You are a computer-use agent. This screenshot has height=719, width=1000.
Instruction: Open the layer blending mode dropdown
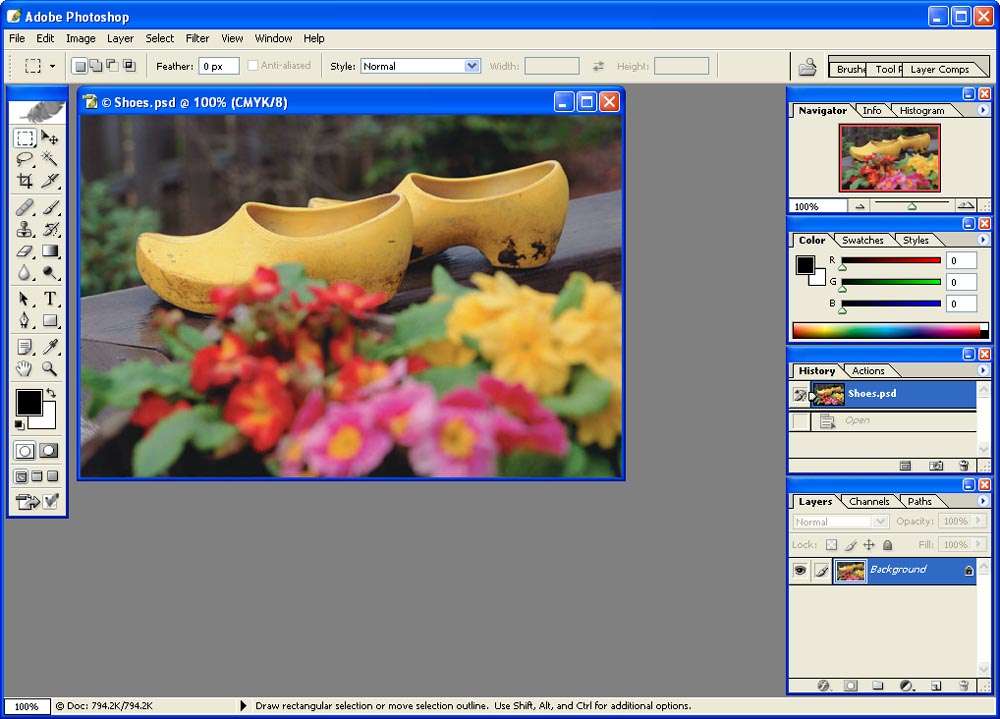coord(840,522)
